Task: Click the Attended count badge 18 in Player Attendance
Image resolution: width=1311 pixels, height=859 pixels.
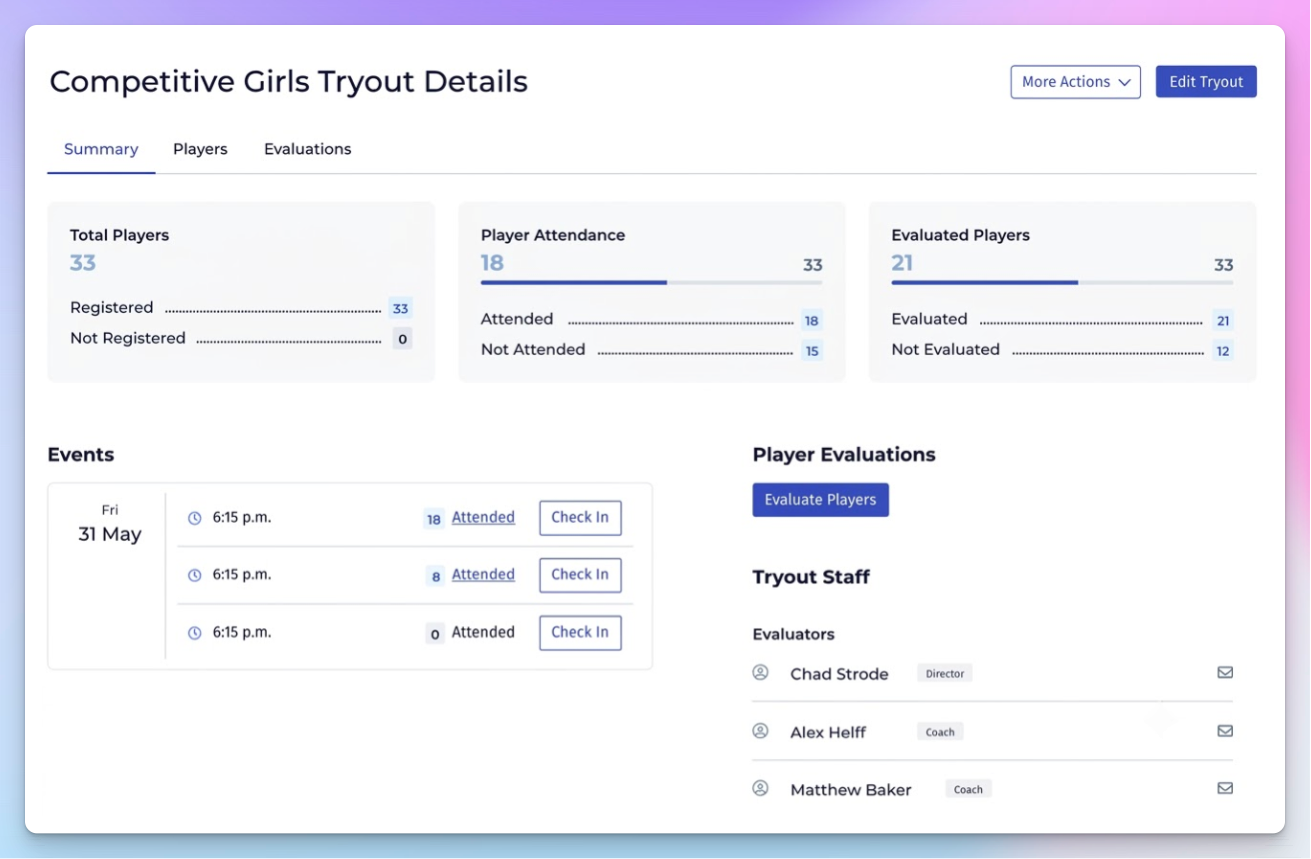Action: [x=812, y=321]
